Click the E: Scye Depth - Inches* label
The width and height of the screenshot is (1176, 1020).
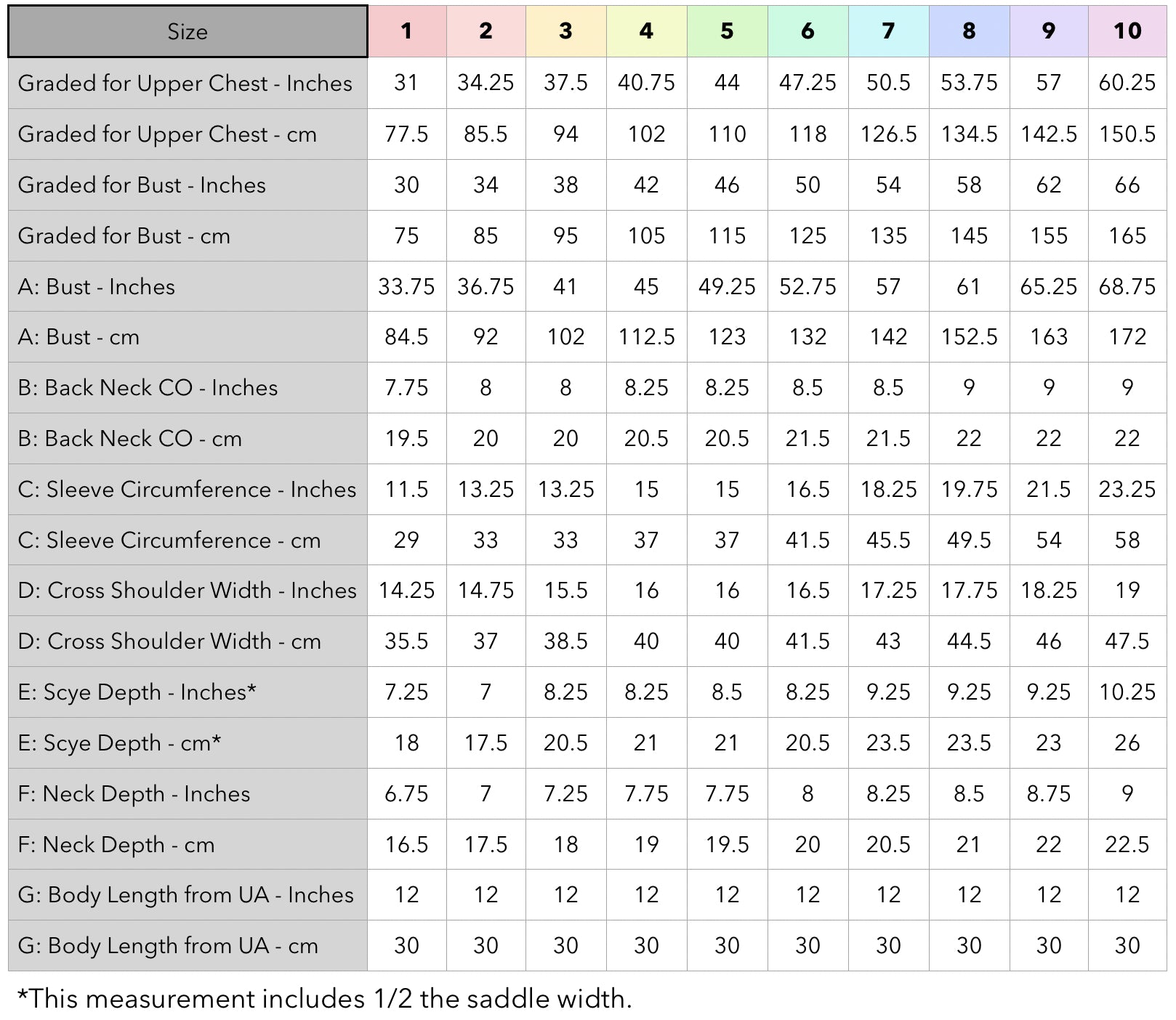pos(137,692)
